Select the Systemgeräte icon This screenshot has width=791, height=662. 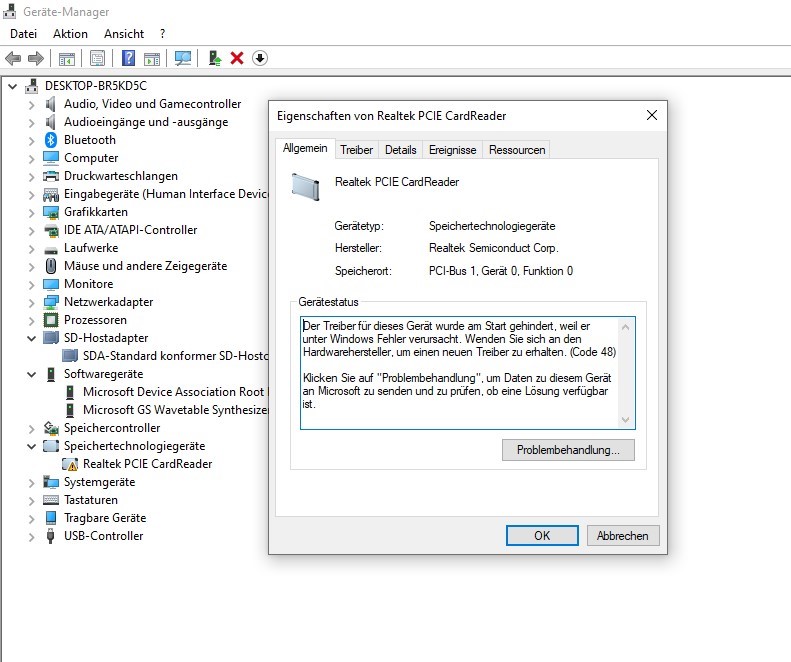(51, 482)
